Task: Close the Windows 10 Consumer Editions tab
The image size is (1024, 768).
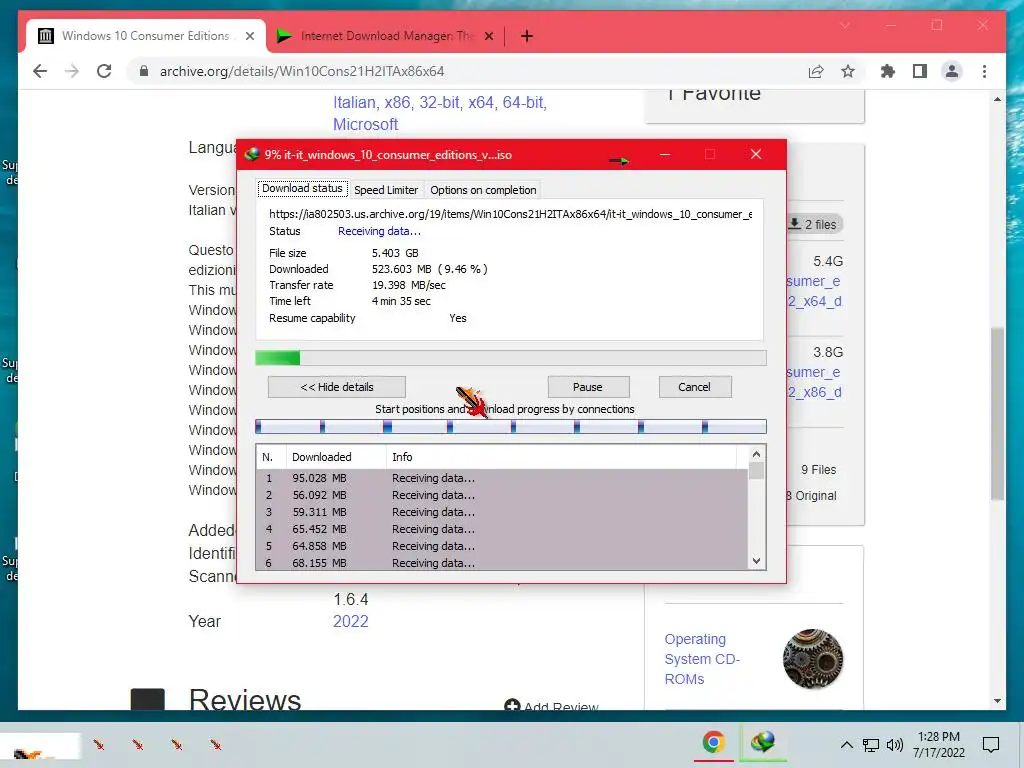Action: coord(249,36)
